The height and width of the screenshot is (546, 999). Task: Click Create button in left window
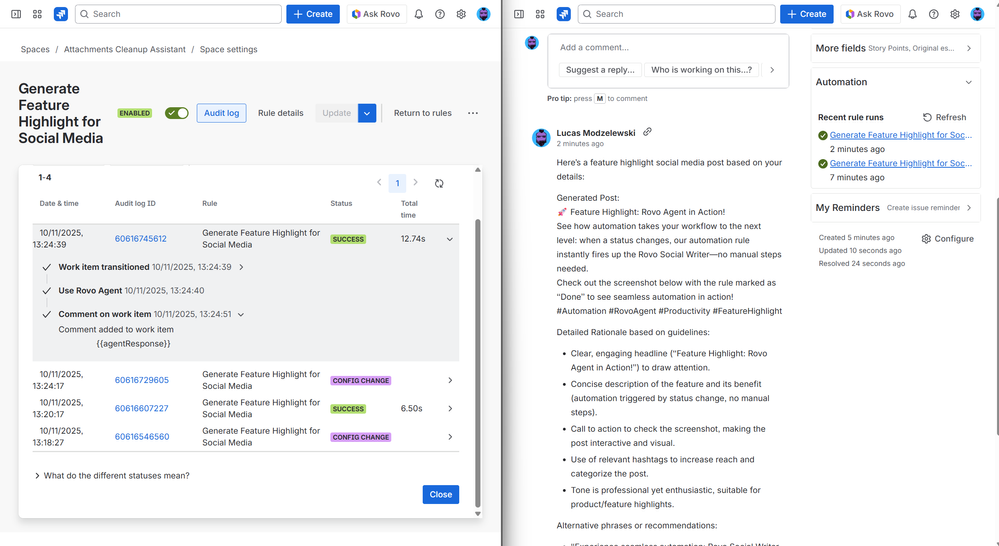(313, 14)
